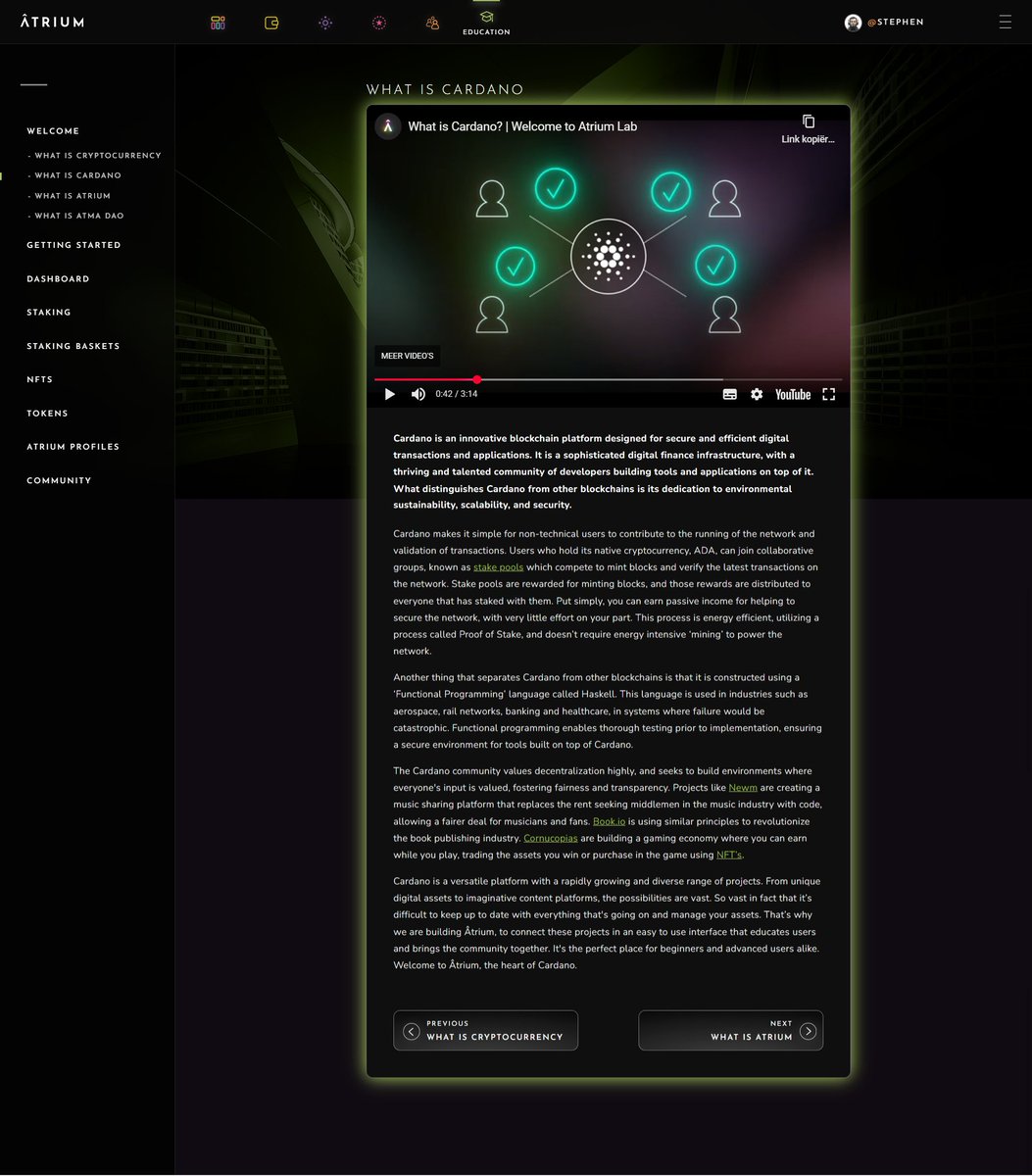
Task: Click the red playhead dot on the progress bar
Action: [x=477, y=379]
